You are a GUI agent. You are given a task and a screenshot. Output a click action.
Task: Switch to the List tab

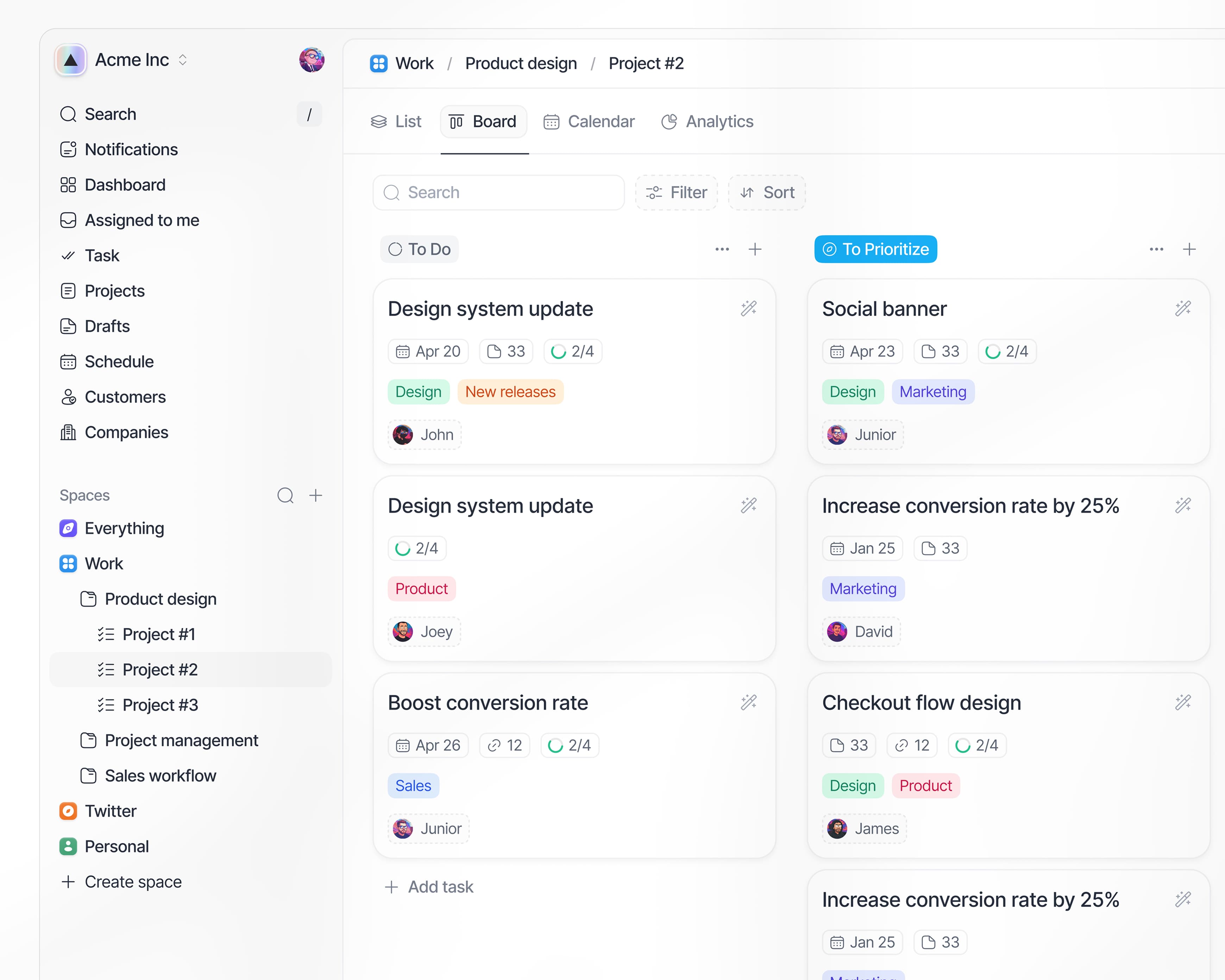pyautogui.click(x=396, y=121)
